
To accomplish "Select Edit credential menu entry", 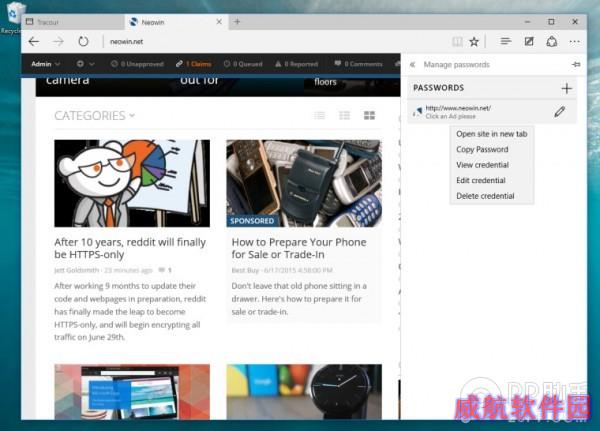I will [491, 180].
